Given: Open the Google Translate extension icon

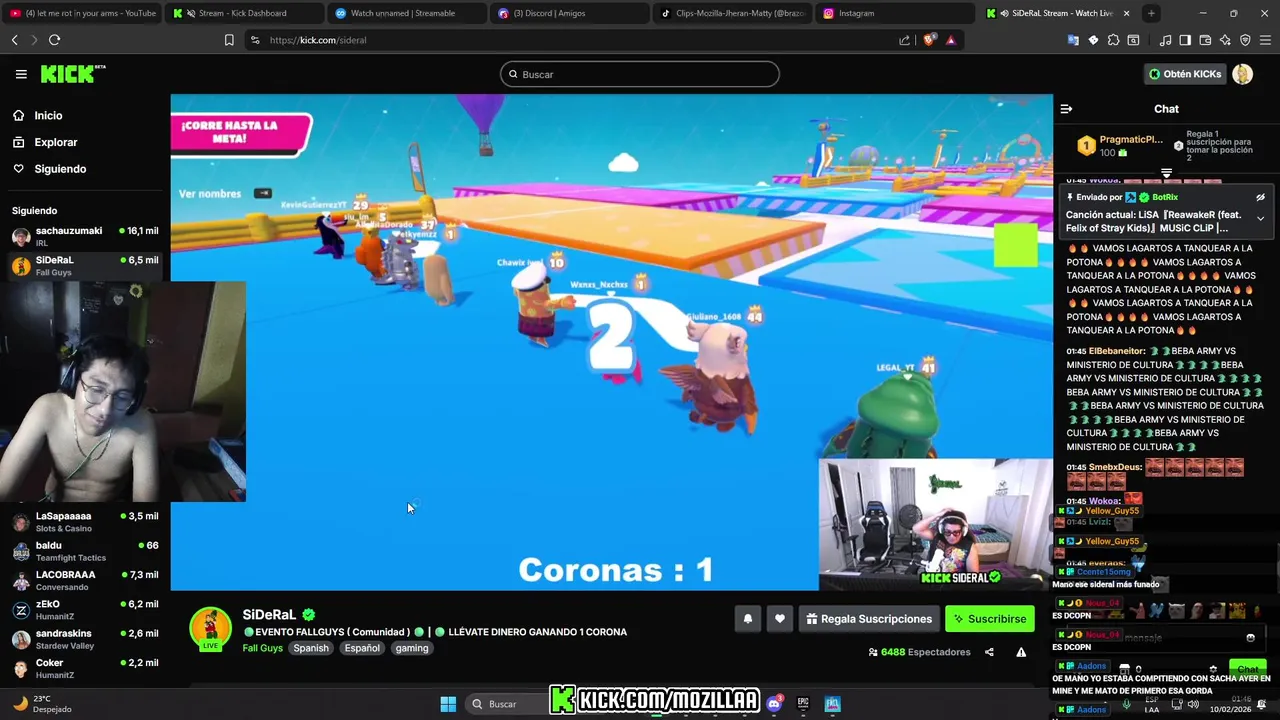Looking at the screenshot, I should pos(1073,40).
